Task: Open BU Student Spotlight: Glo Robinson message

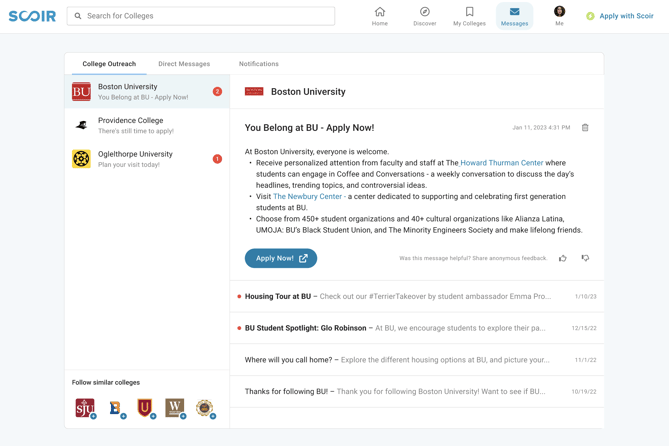Action: pyautogui.click(x=417, y=328)
